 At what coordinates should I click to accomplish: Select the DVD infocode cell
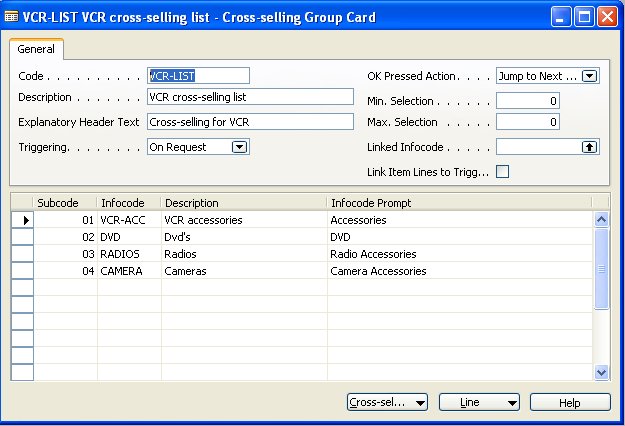pos(129,236)
